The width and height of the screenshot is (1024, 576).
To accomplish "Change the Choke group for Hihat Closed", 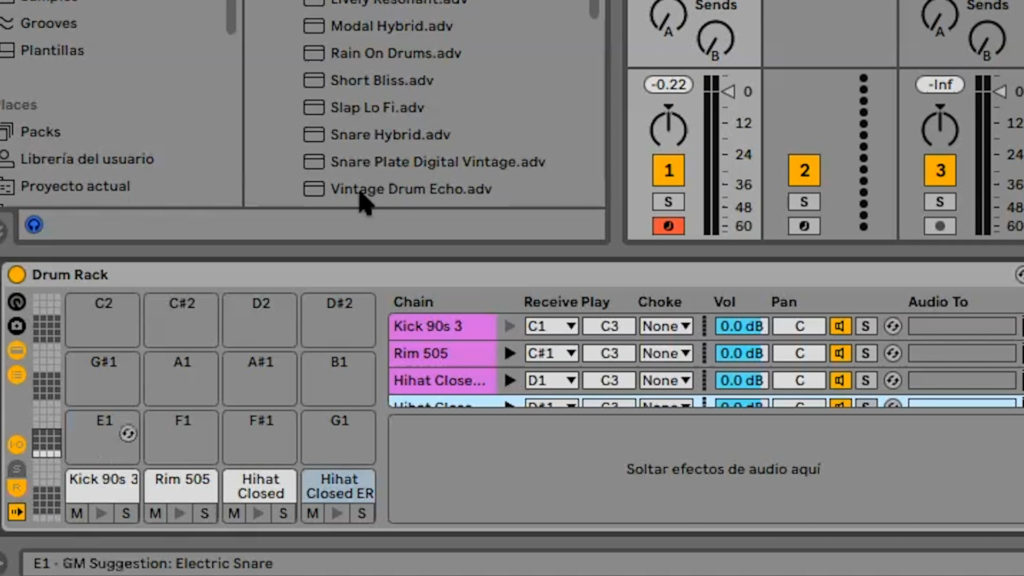I will coord(665,380).
